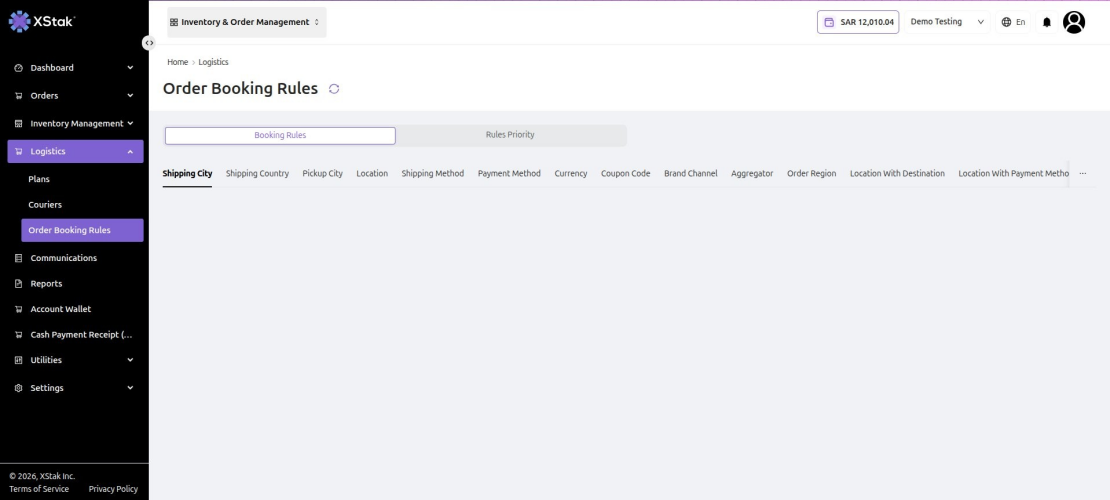This screenshot has width=1110, height=500.
Task: Switch to the Shipping Country tab
Action: point(257,174)
